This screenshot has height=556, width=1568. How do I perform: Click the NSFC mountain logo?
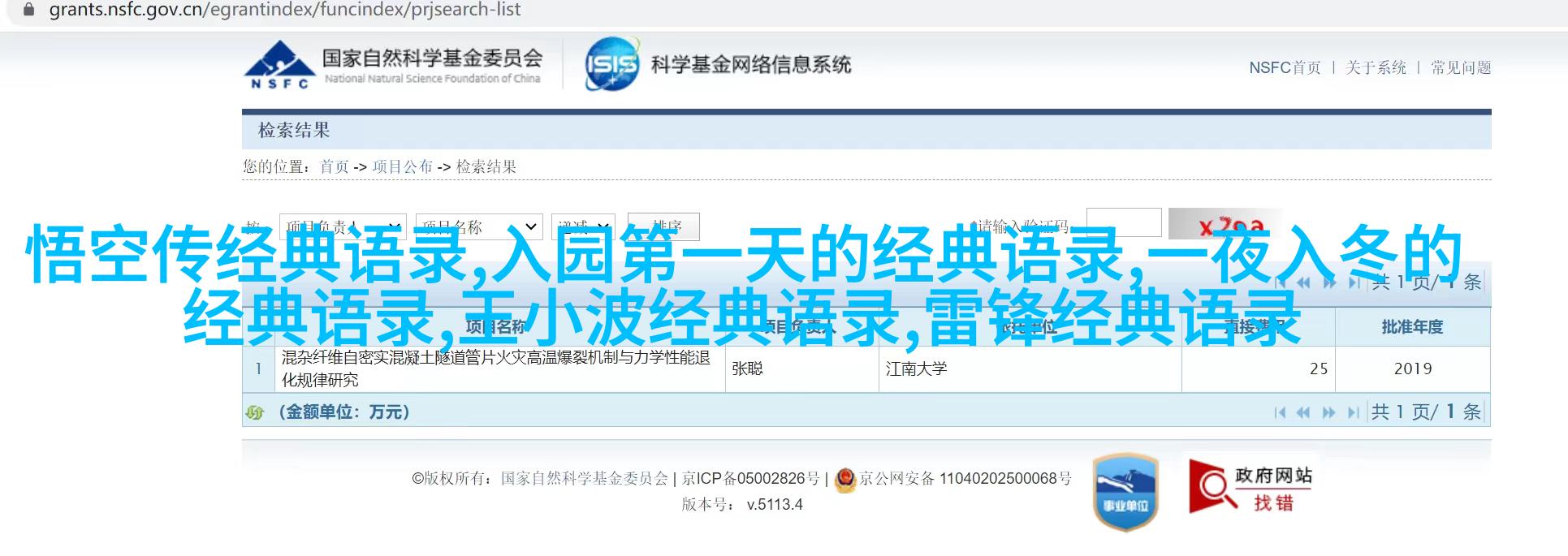279,64
